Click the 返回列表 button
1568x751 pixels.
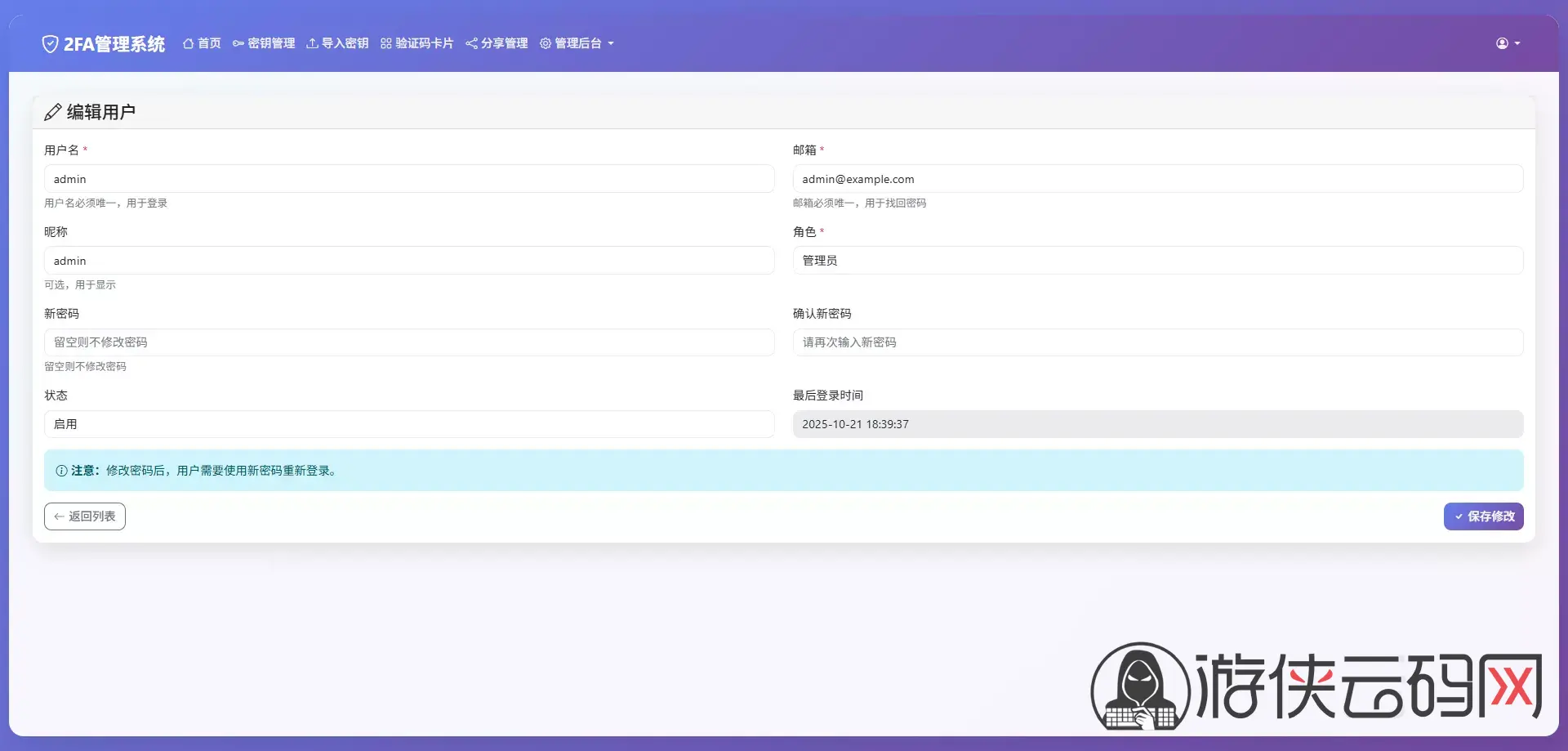point(85,516)
